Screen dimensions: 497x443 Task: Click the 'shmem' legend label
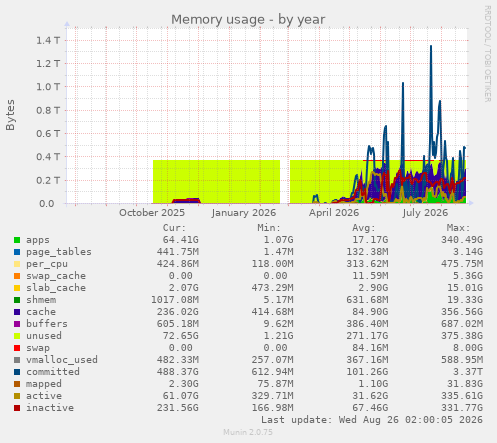click(x=41, y=300)
